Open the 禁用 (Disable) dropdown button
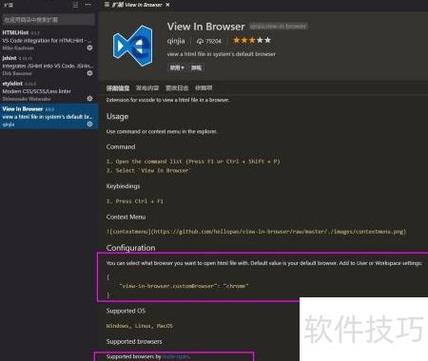The image size is (428, 361). (177, 68)
